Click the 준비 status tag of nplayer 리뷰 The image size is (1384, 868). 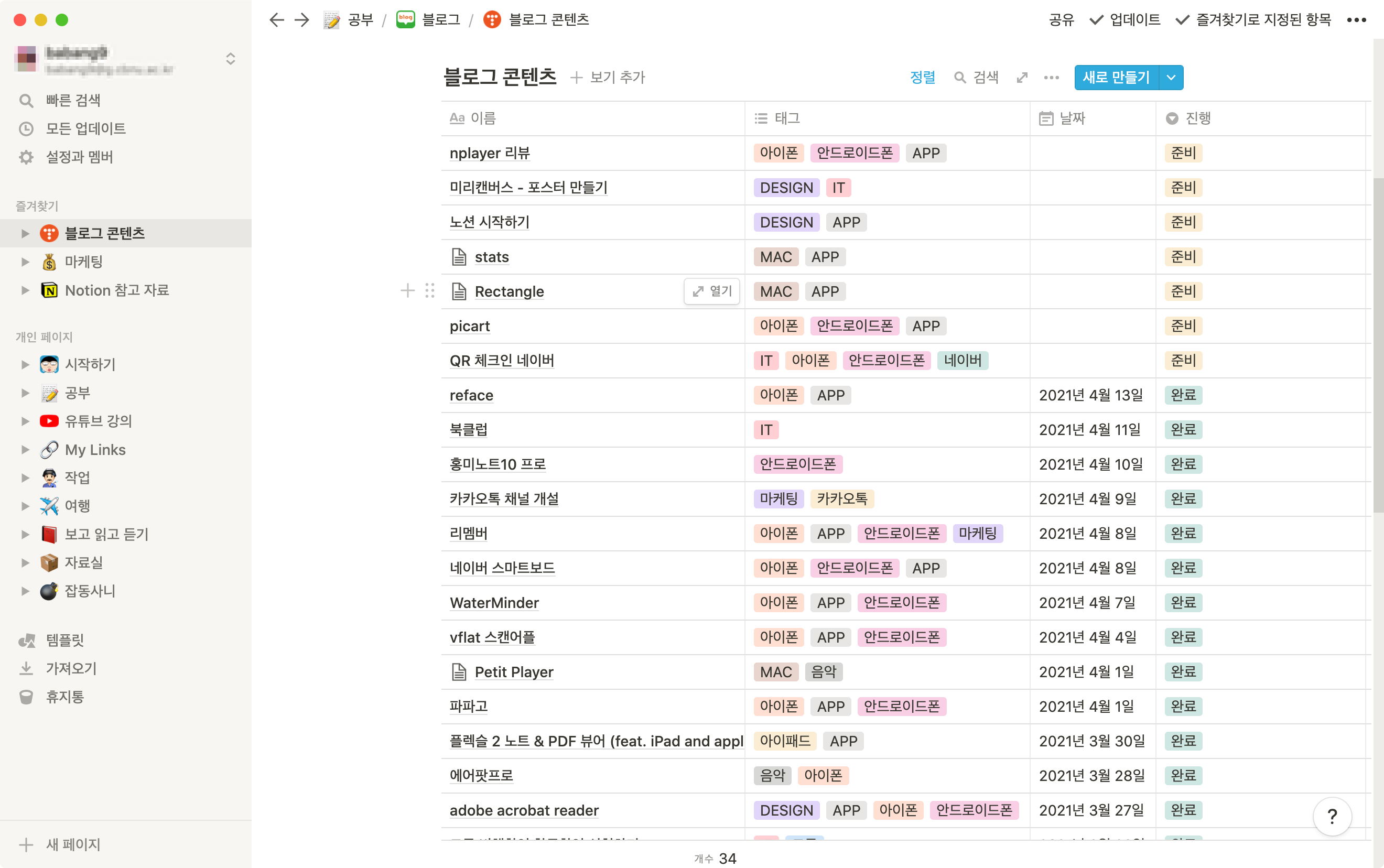click(1183, 153)
